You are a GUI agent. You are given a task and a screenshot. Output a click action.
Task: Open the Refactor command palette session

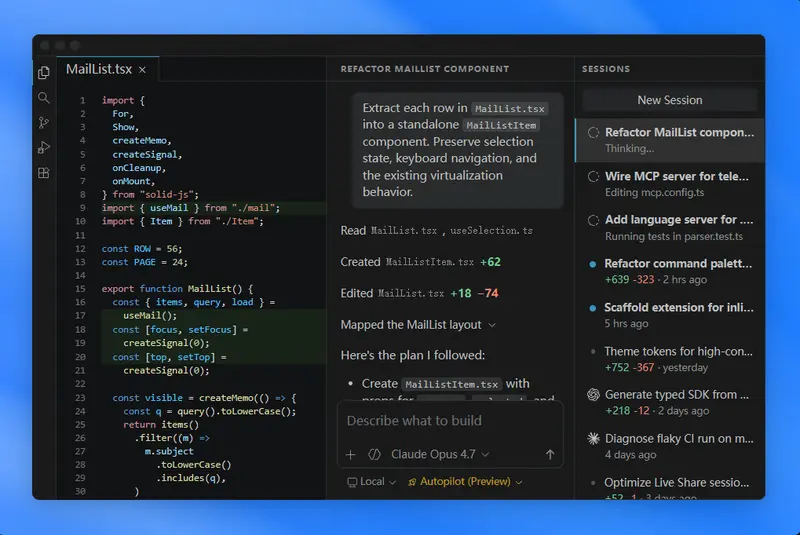tap(669, 271)
